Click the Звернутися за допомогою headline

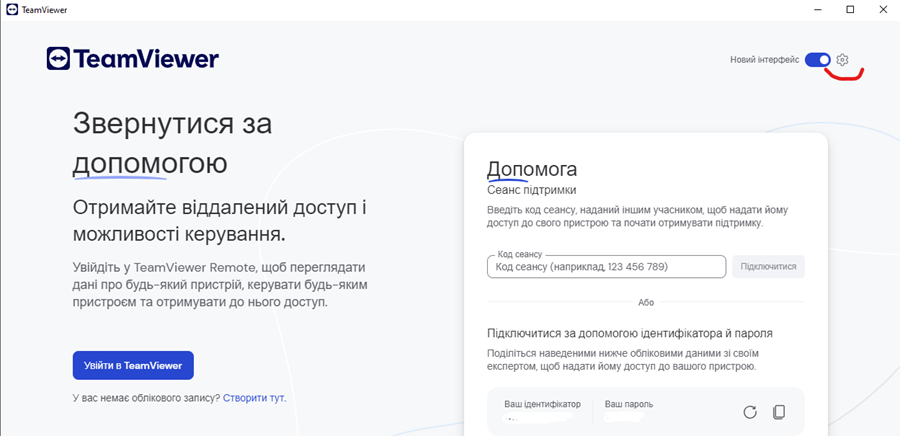pos(172,142)
